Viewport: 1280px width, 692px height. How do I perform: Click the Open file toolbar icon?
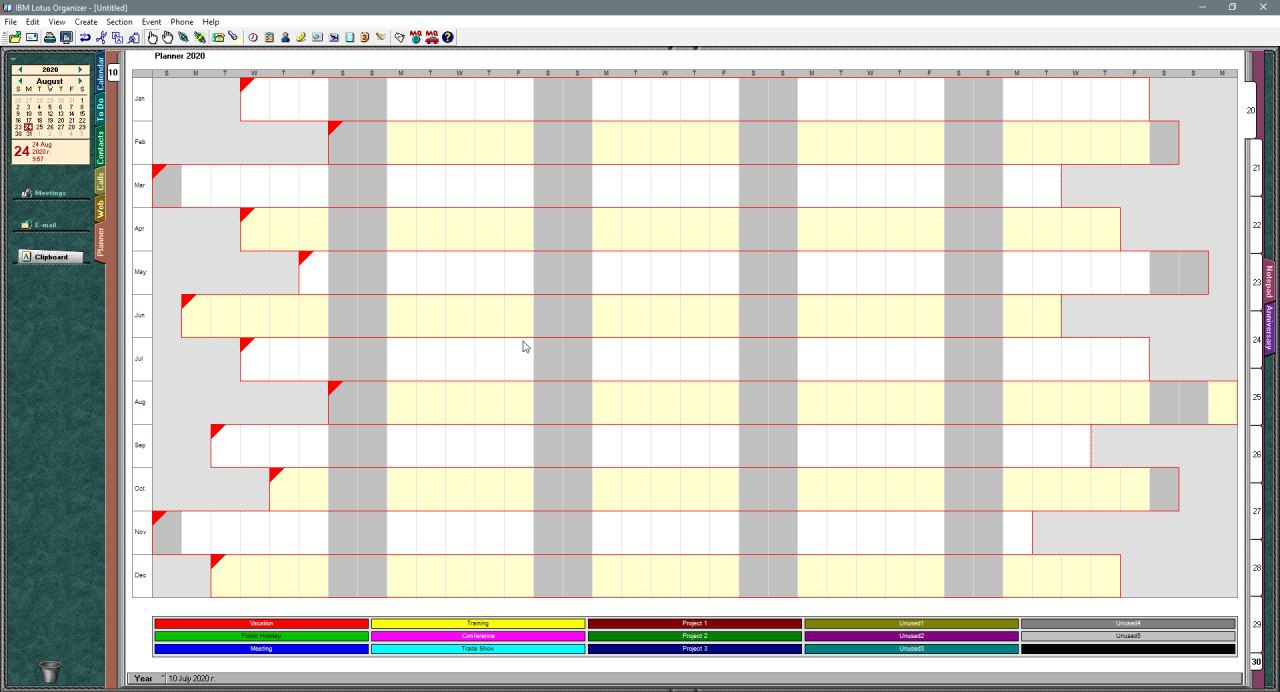pos(15,37)
